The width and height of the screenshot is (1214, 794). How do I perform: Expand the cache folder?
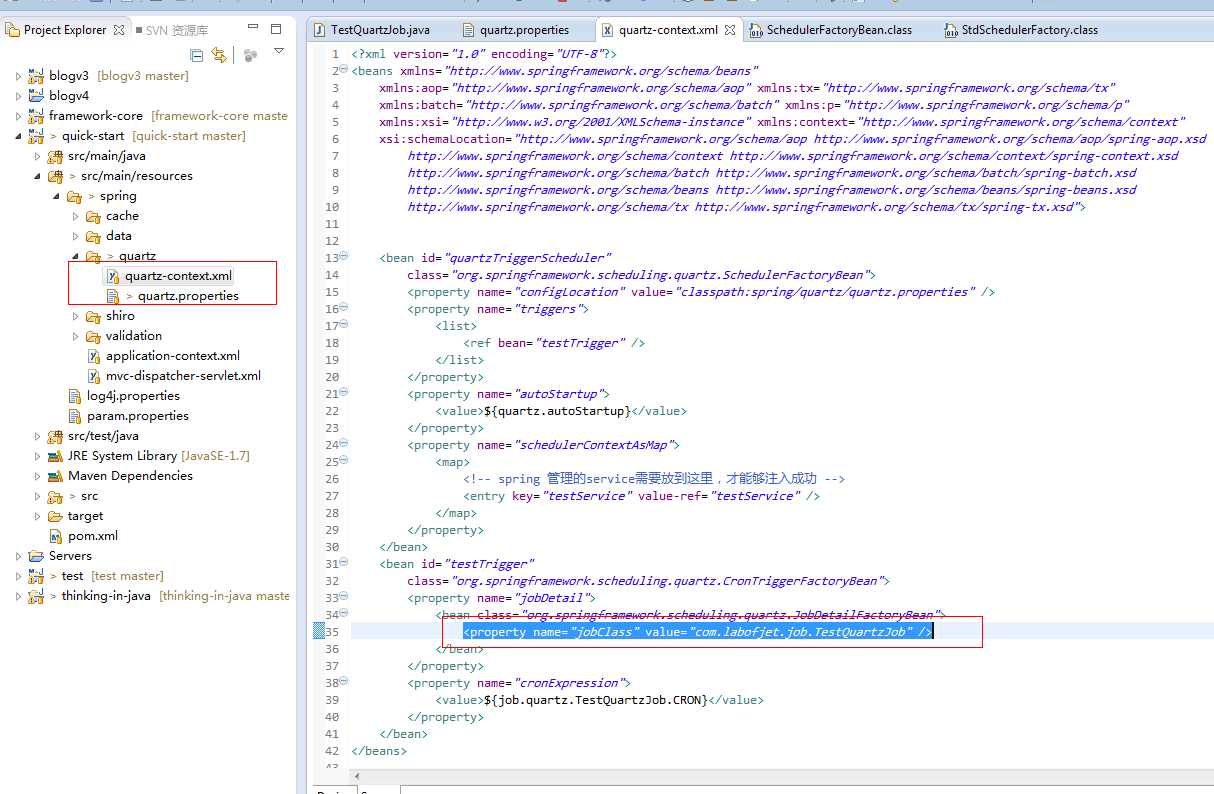coord(76,216)
